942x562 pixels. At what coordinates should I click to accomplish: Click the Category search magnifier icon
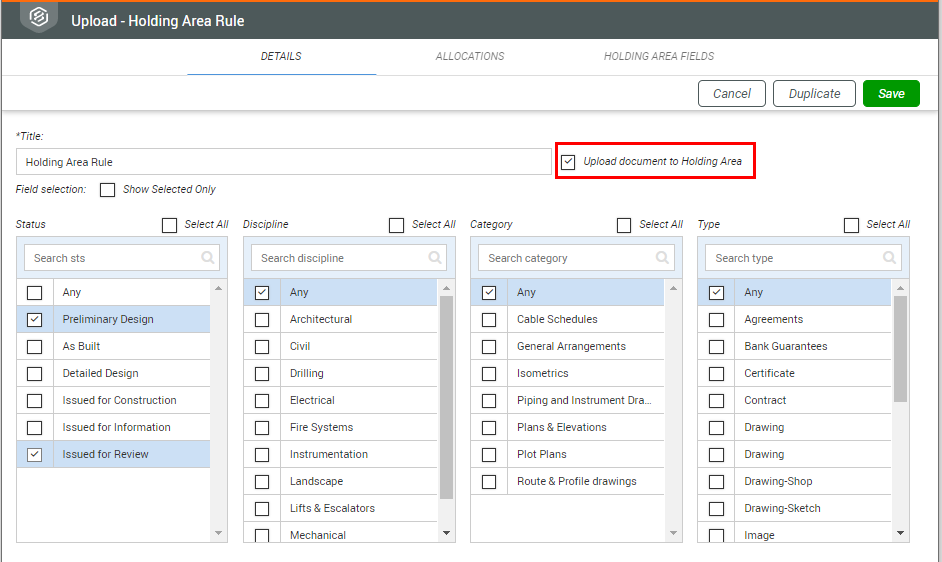[662, 258]
